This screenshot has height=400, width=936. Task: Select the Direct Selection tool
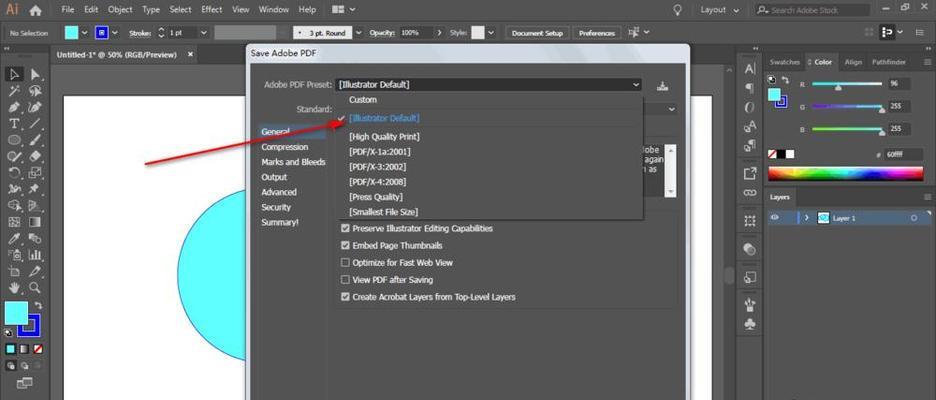coord(35,75)
